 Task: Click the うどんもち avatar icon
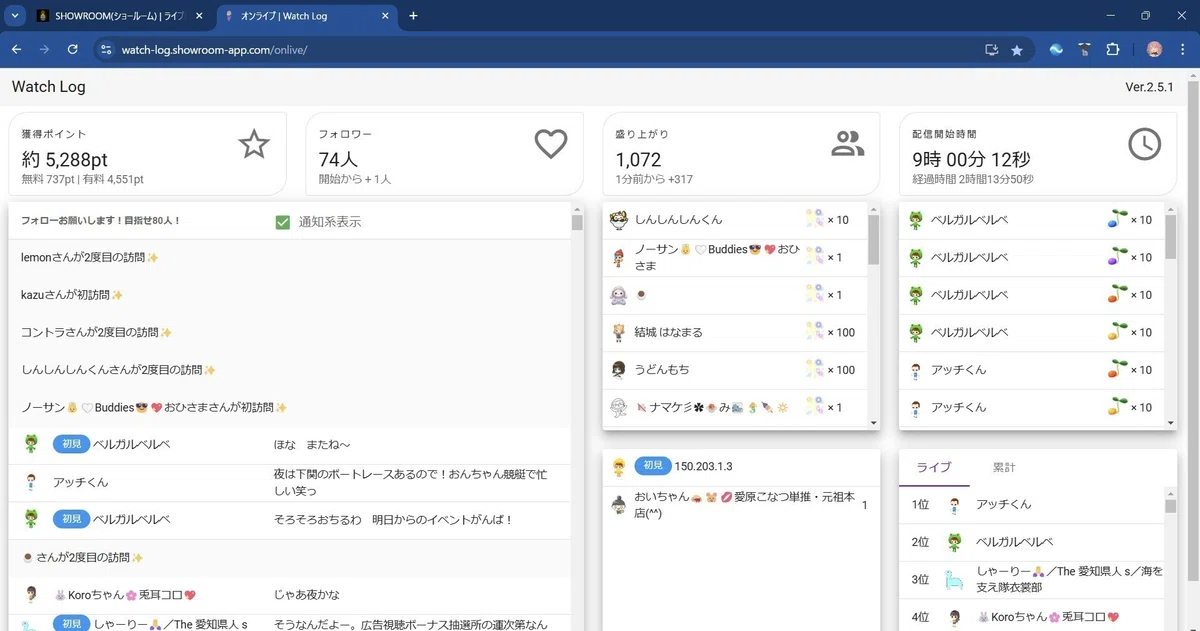(x=618, y=370)
